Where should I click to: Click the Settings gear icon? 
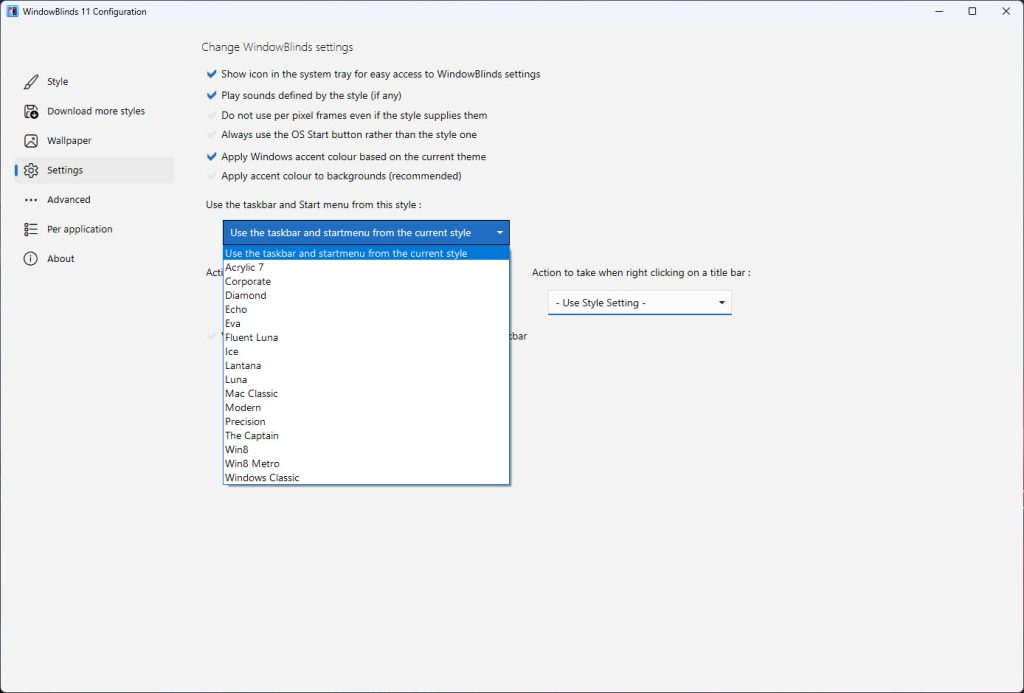pyautogui.click(x=31, y=170)
